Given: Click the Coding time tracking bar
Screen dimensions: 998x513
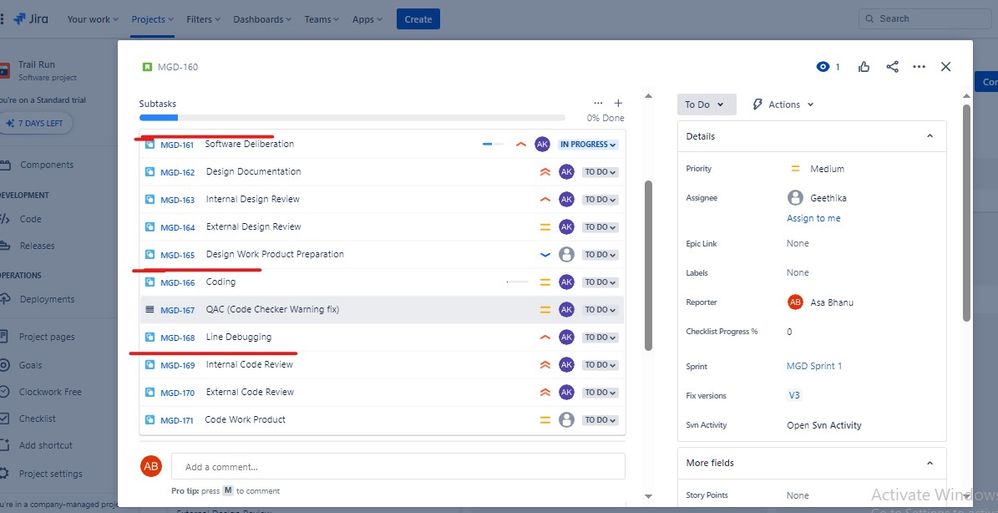Looking at the screenshot, I should pyautogui.click(x=517, y=282).
